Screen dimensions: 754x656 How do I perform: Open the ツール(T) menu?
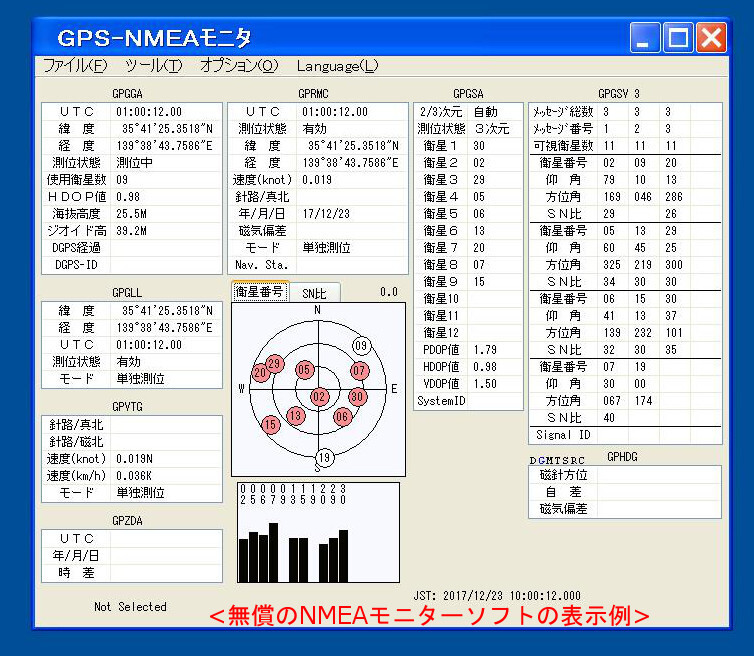(153, 66)
